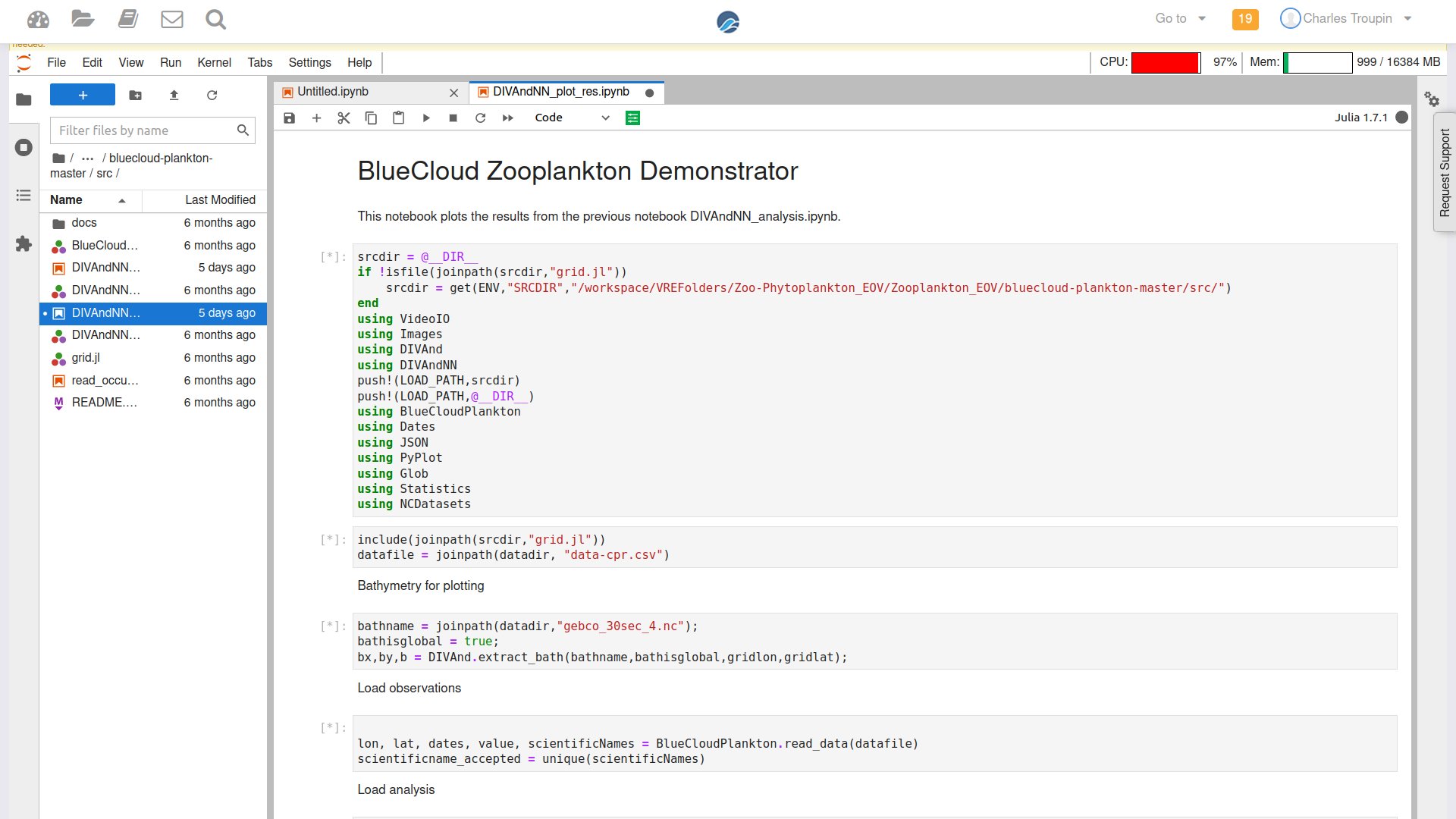1456x819 pixels.
Task: Click the Filter files by name field
Action: point(152,130)
